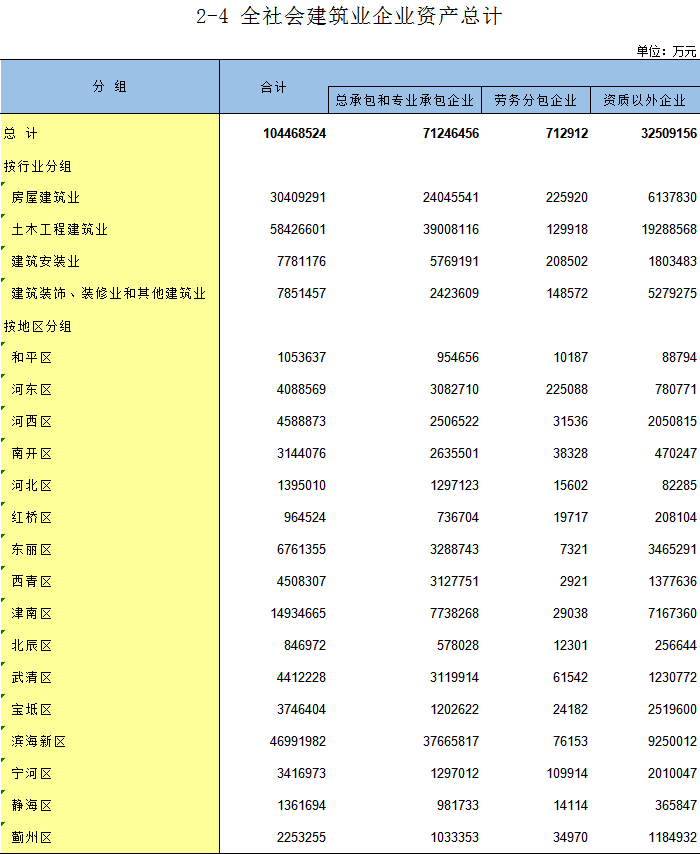This screenshot has height=854, width=700.
Task: Click the bold value 712912
Action: point(567,133)
